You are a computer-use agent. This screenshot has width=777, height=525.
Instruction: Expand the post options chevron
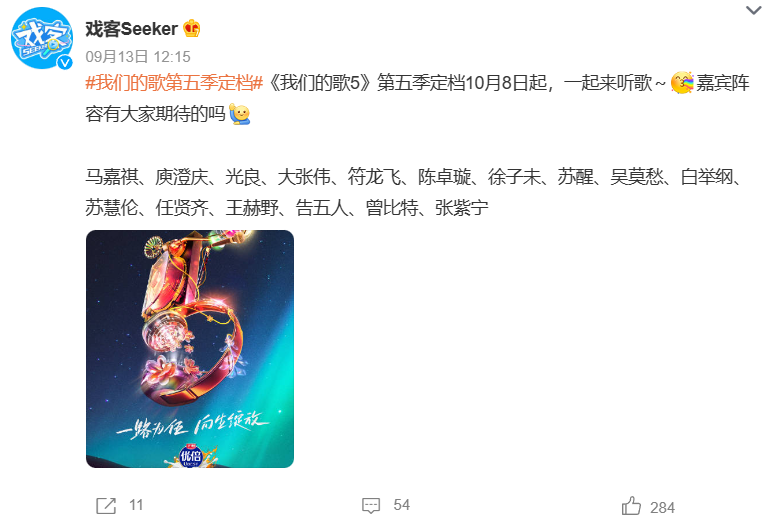pos(754,10)
